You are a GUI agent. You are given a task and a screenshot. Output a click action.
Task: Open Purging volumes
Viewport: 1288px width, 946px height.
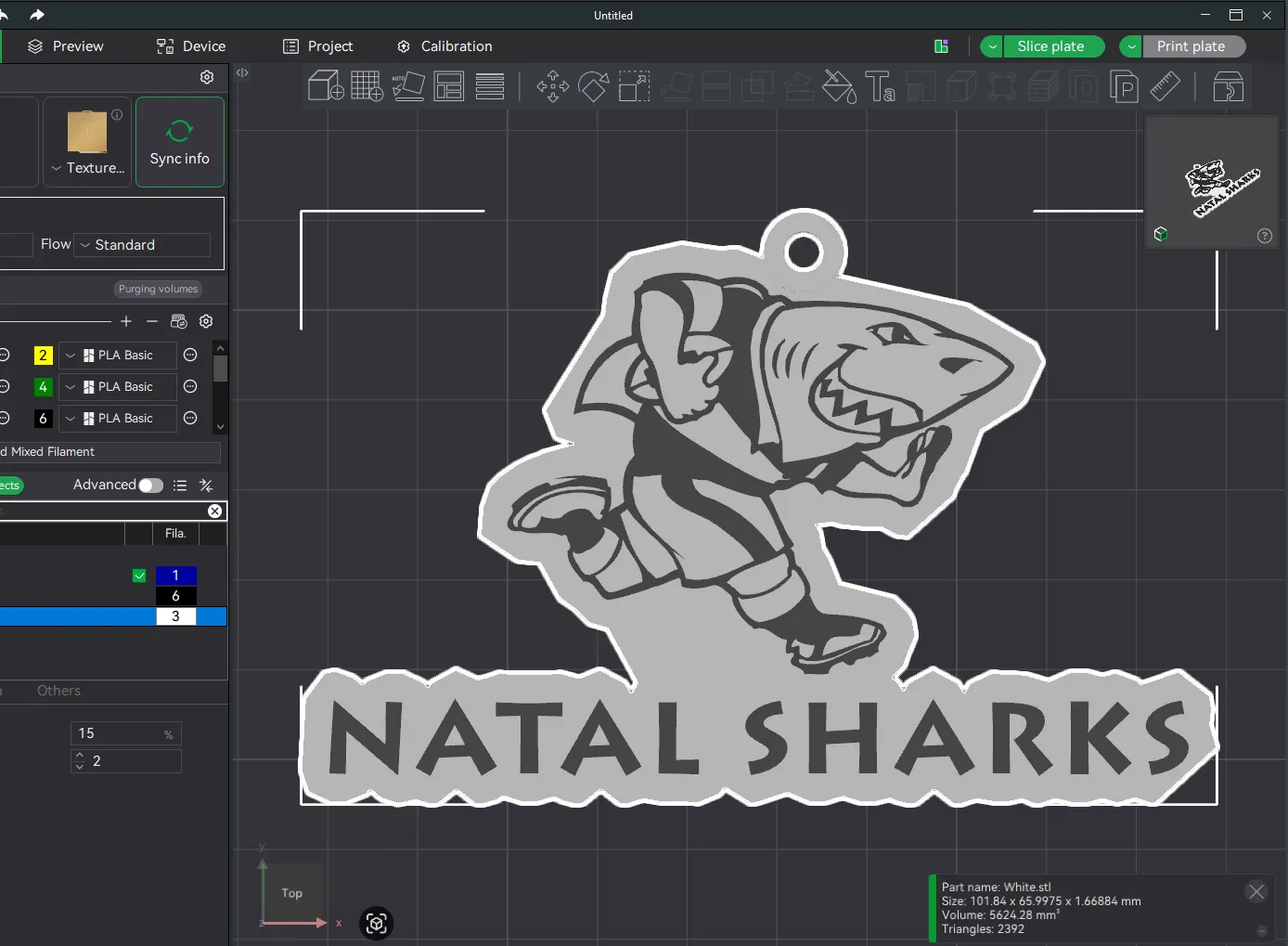(x=158, y=289)
